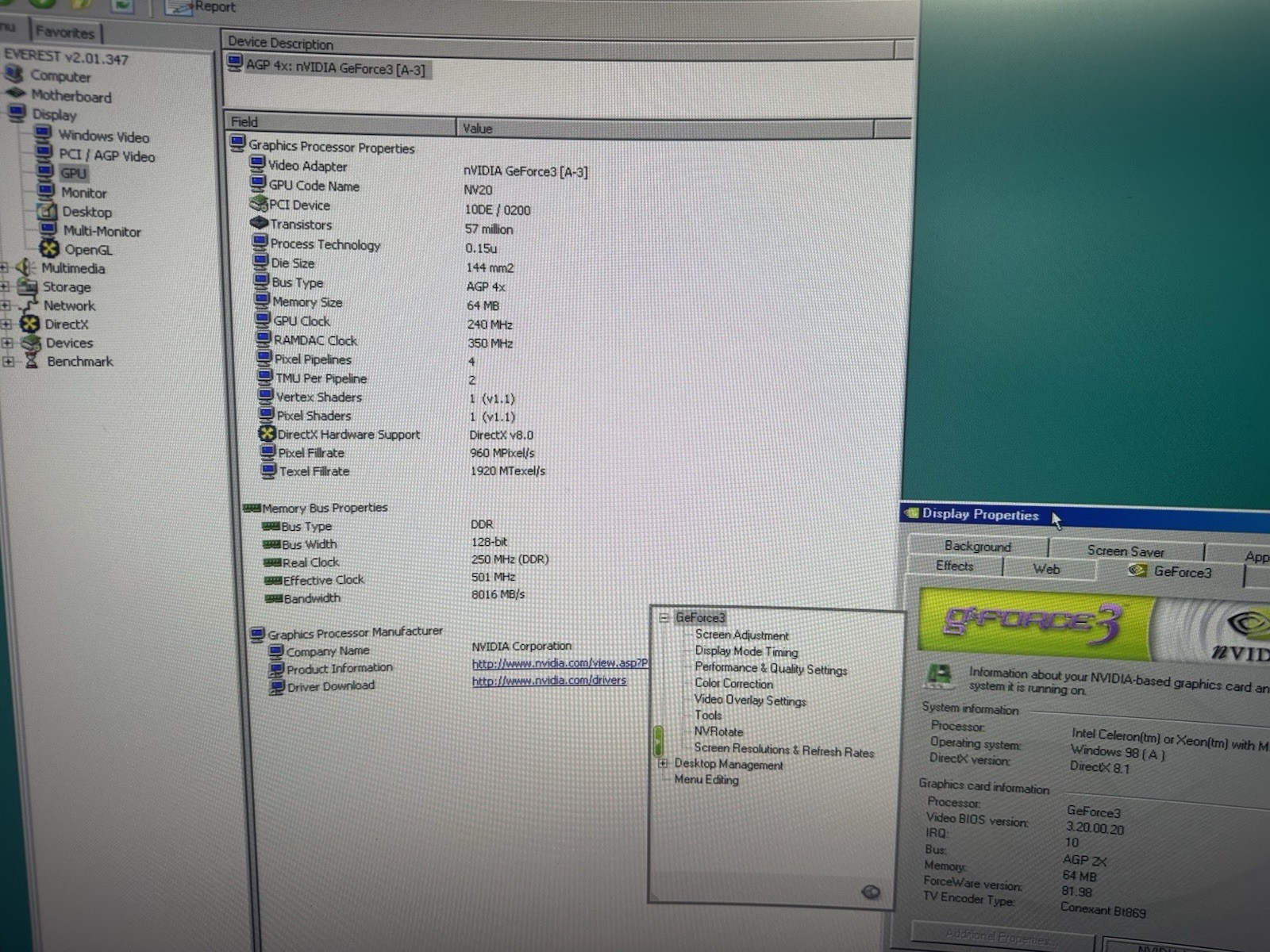Click the Motherboard tree icon

(16, 94)
